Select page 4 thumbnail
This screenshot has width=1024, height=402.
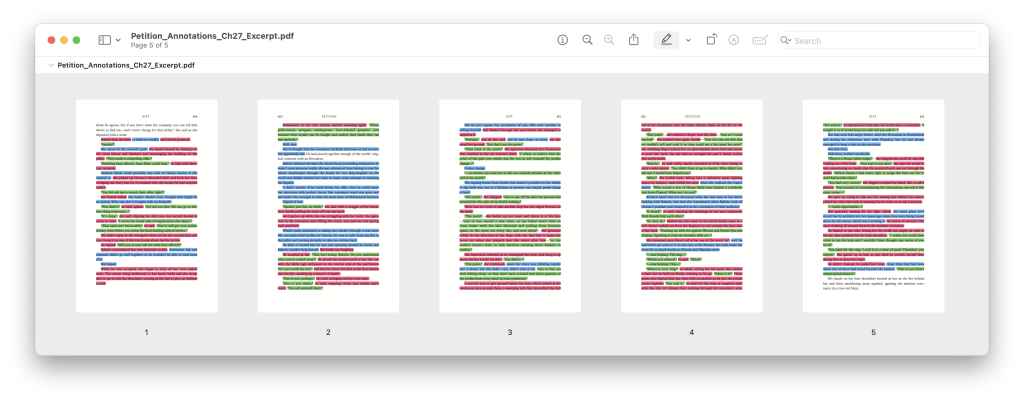[x=692, y=206]
